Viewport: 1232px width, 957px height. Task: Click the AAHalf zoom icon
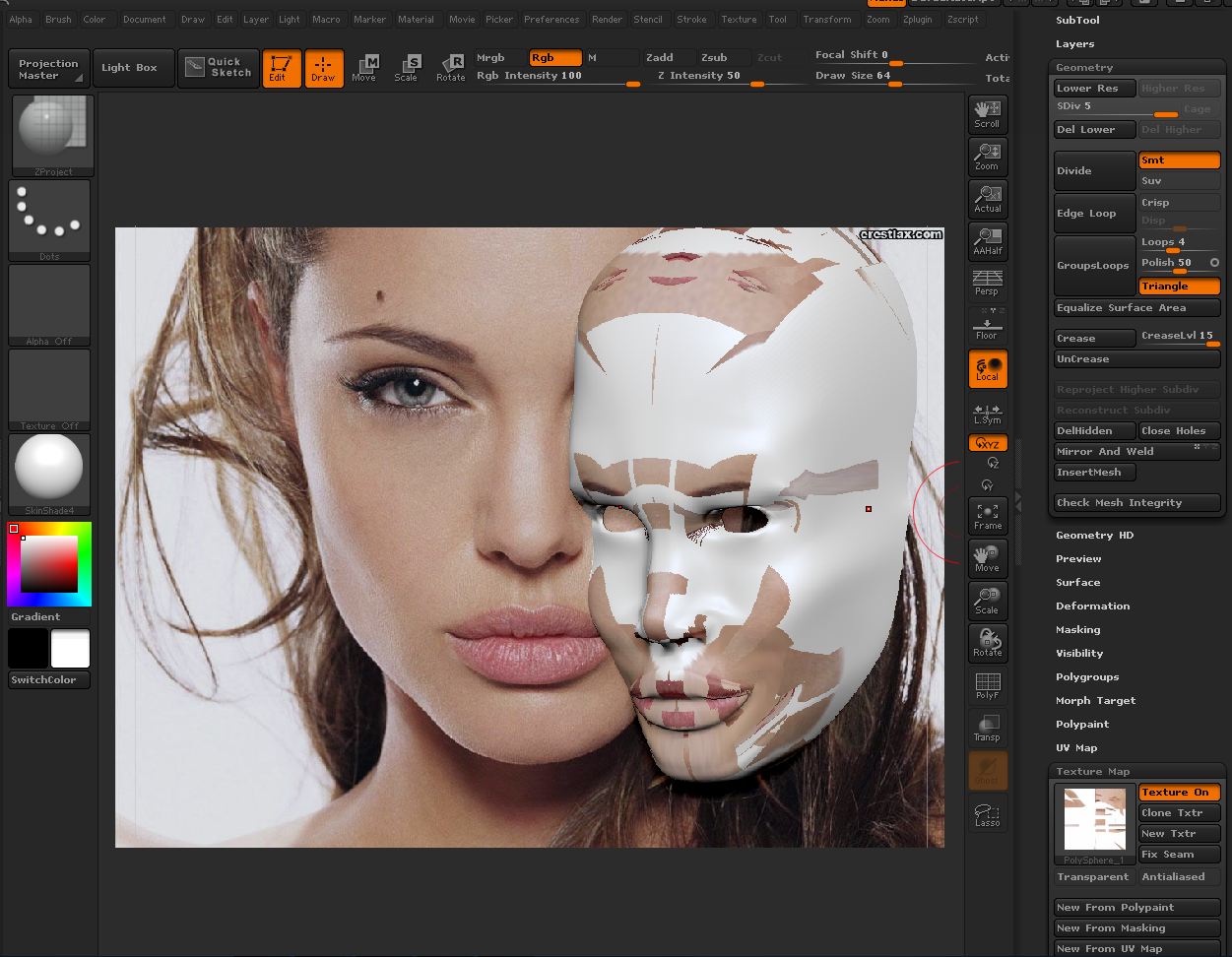coord(988,241)
